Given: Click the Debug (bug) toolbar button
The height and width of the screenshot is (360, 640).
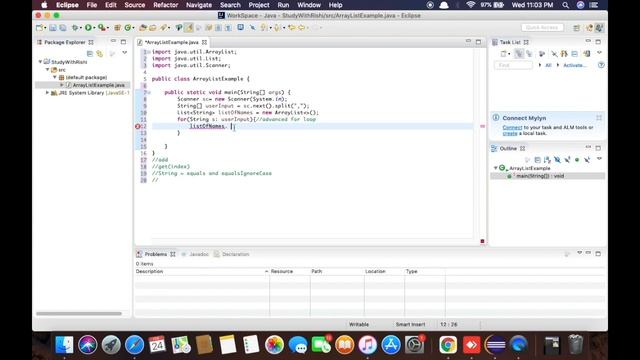Looking at the screenshot, I should (x=75, y=28).
